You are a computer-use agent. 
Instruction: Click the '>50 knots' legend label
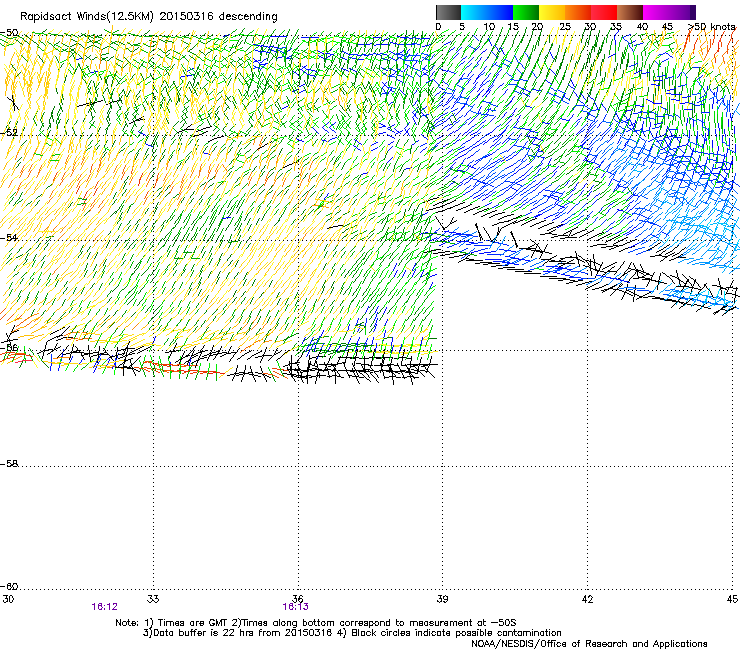point(712,27)
